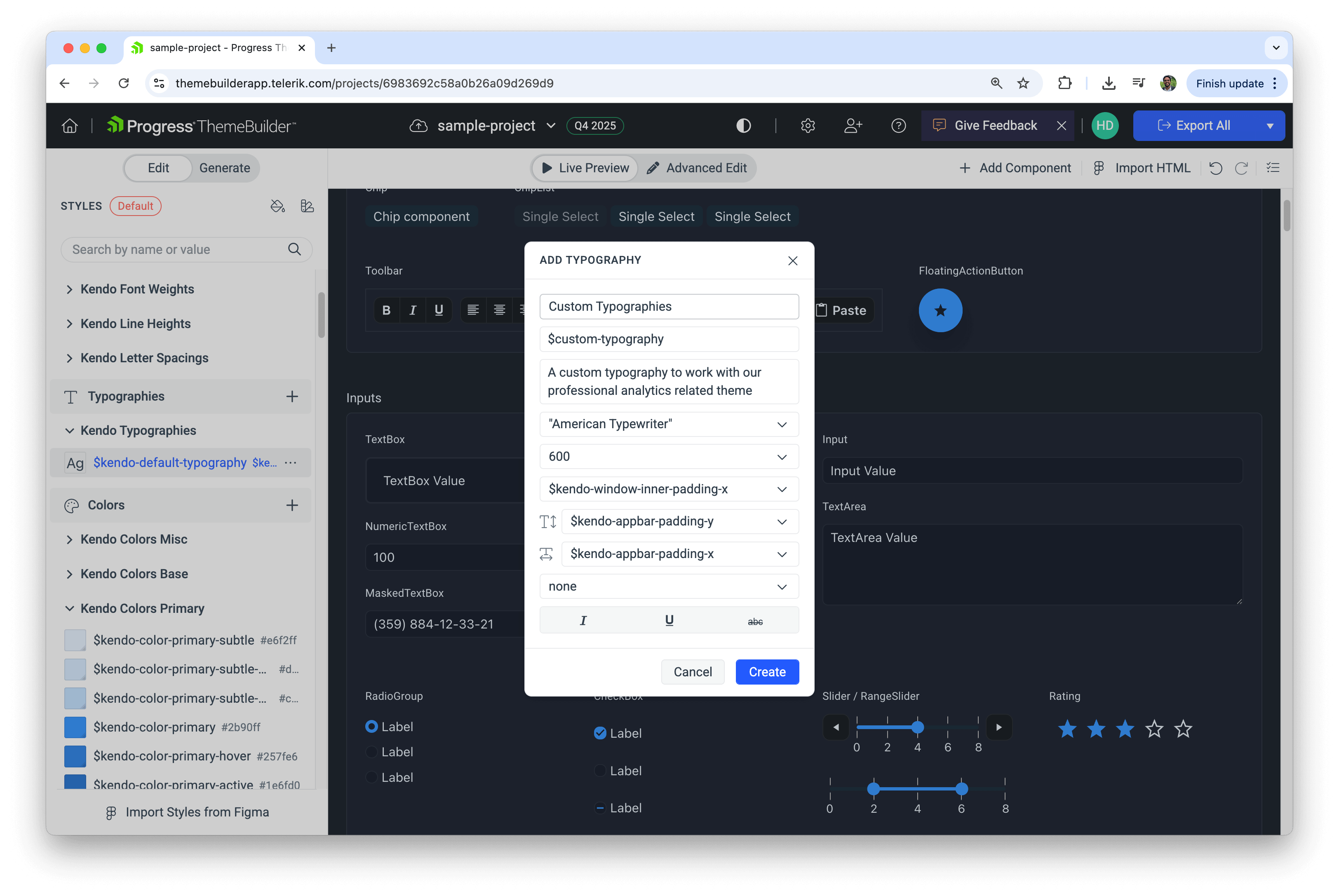The height and width of the screenshot is (896, 1339).
Task: Click the add user icon
Action: tap(853, 126)
